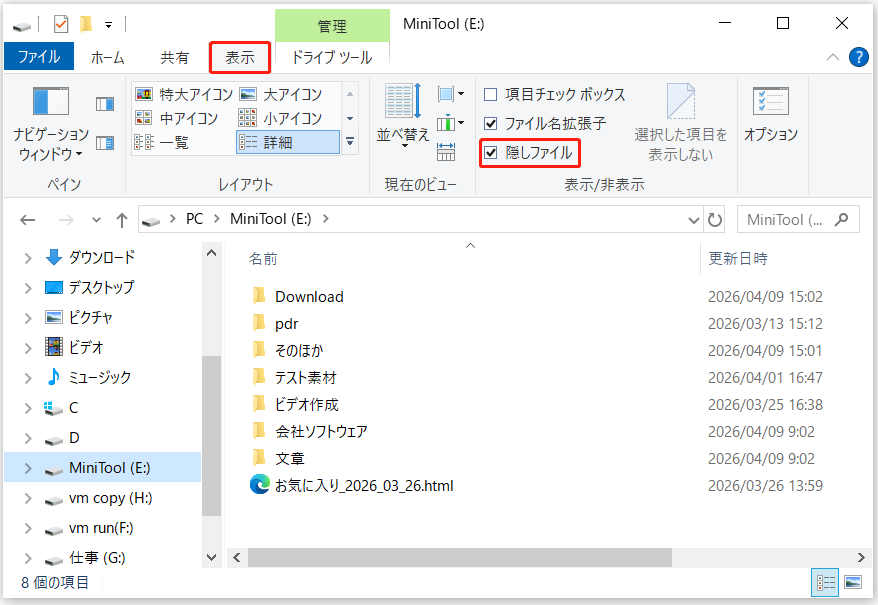
Task: Expand the layout gallery more arrow
Action: point(350,142)
